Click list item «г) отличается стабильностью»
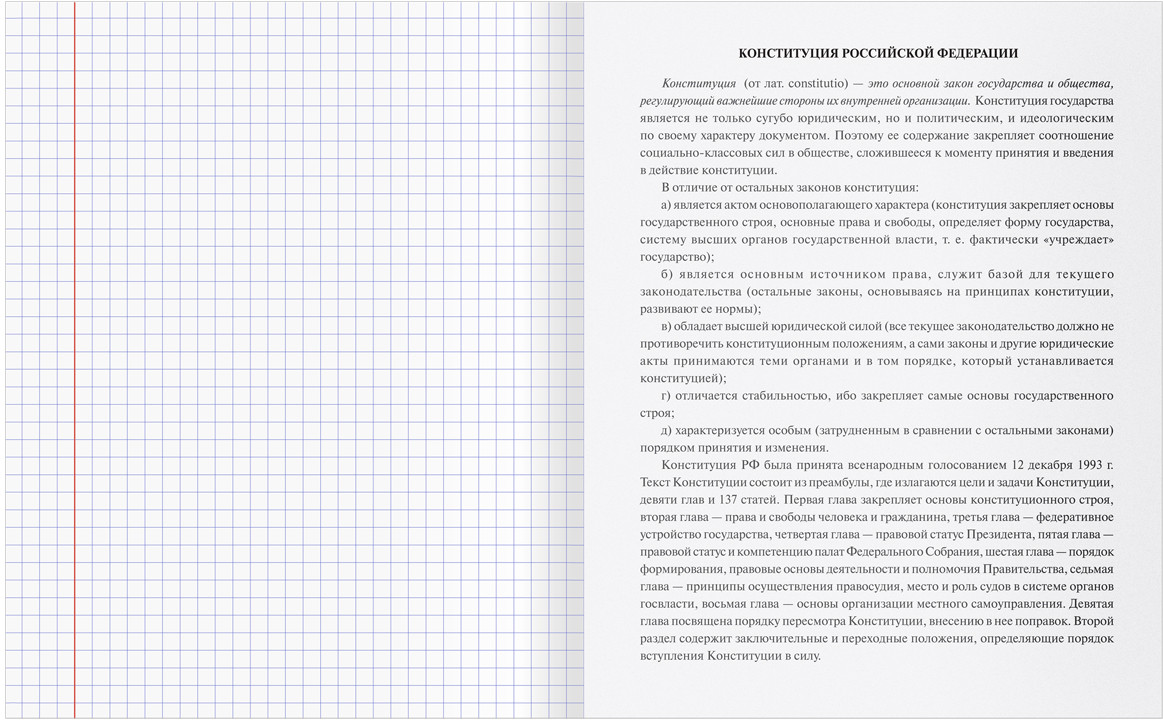Viewport: 1163px width, 720px height. pyautogui.click(x=745, y=396)
